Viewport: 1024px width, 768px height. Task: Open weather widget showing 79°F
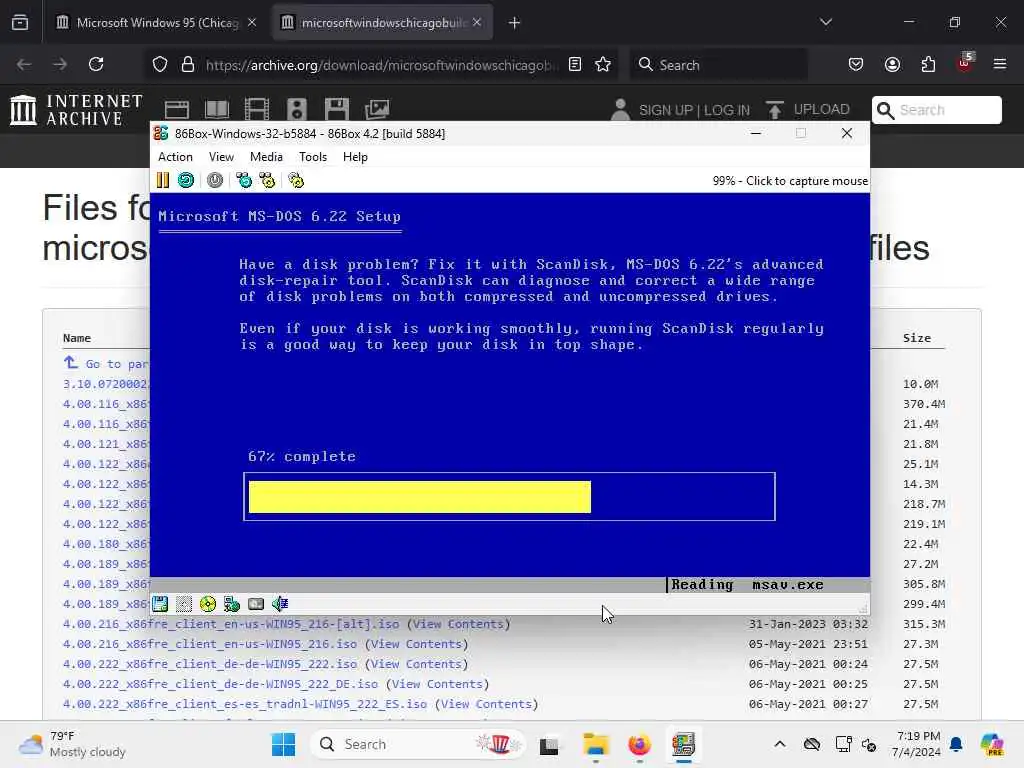click(x=72, y=744)
